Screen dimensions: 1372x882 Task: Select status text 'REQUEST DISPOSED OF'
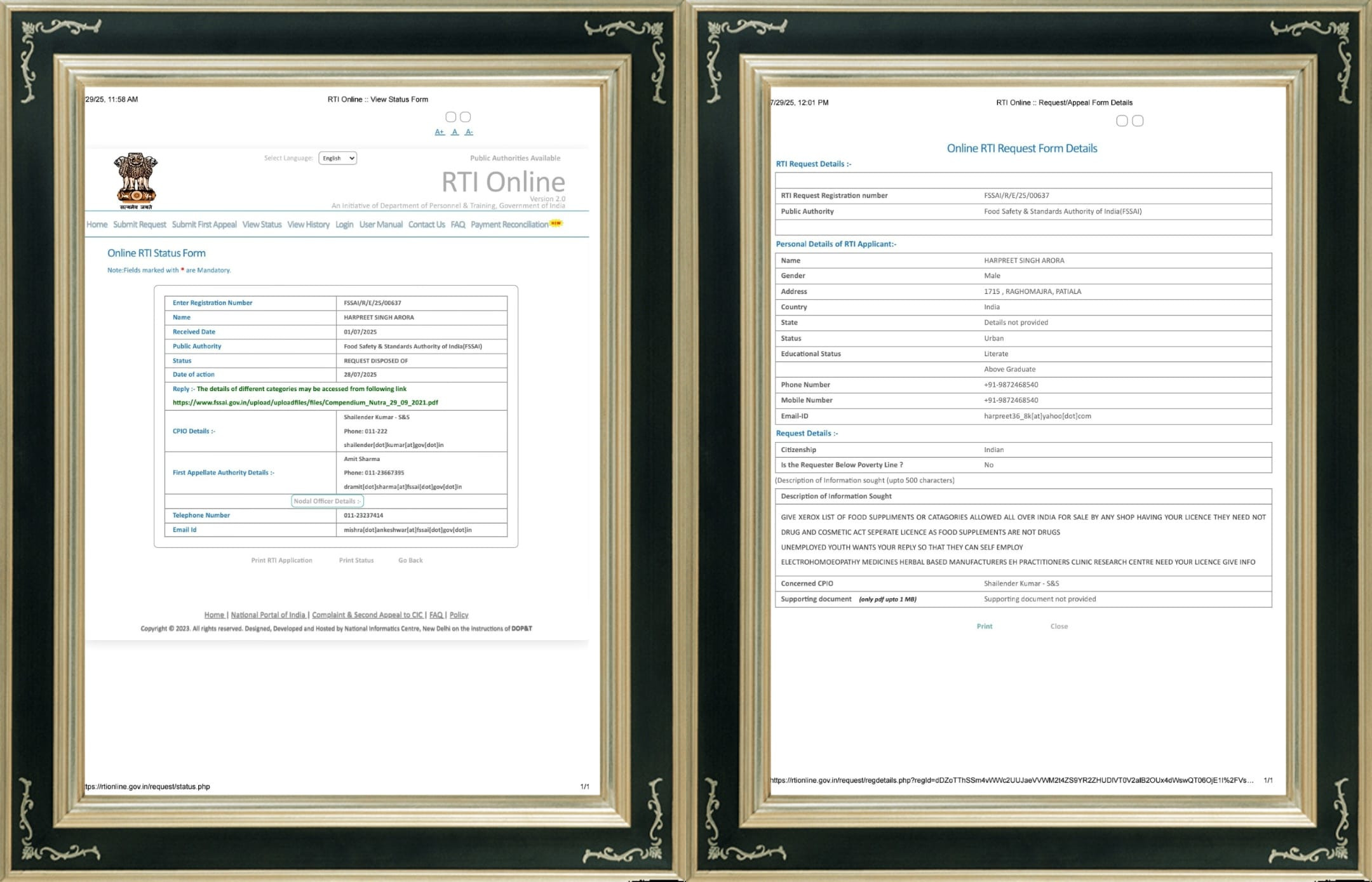coord(376,361)
